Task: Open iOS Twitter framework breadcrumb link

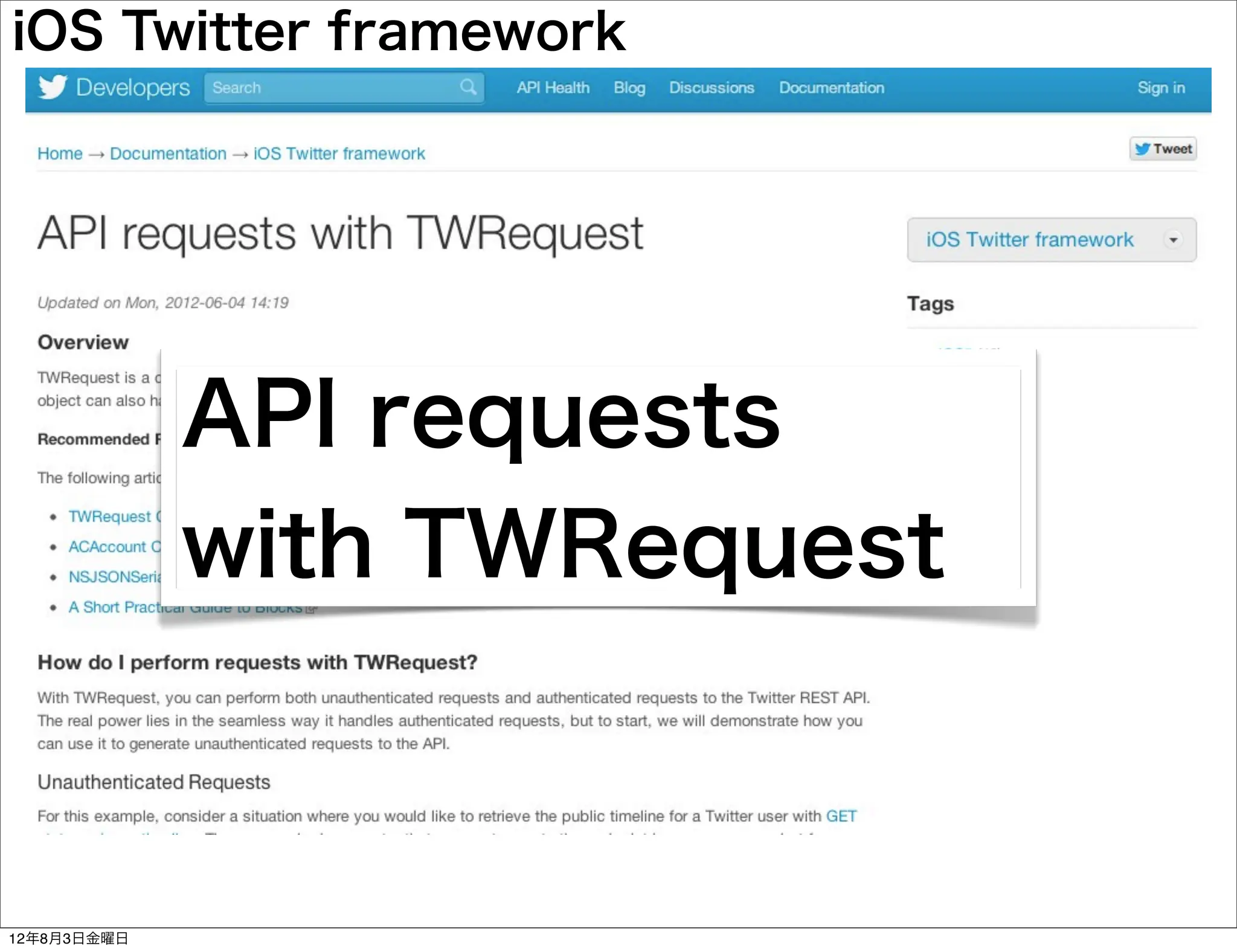Action: click(x=339, y=153)
